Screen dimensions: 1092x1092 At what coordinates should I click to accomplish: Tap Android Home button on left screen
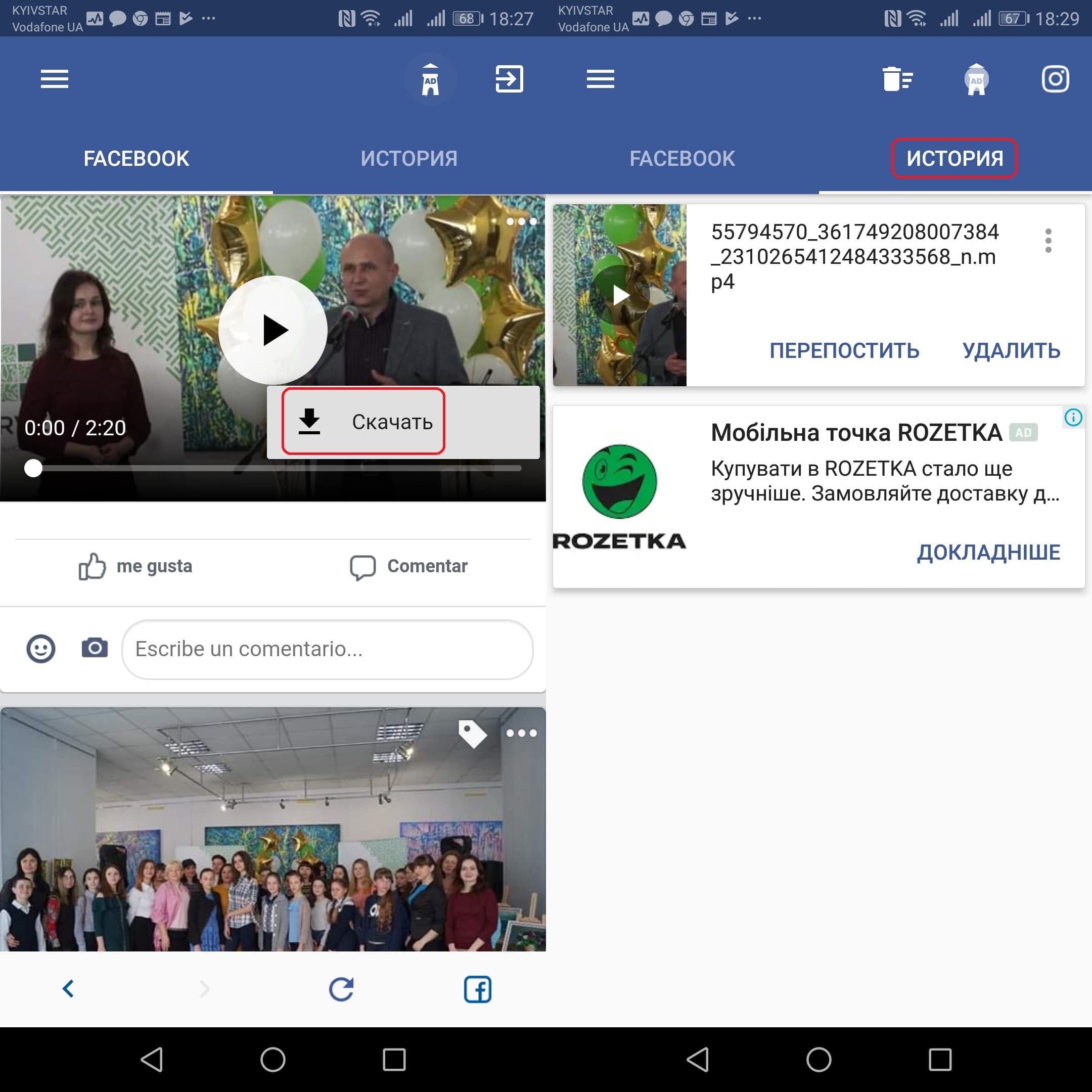[273, 1060]
